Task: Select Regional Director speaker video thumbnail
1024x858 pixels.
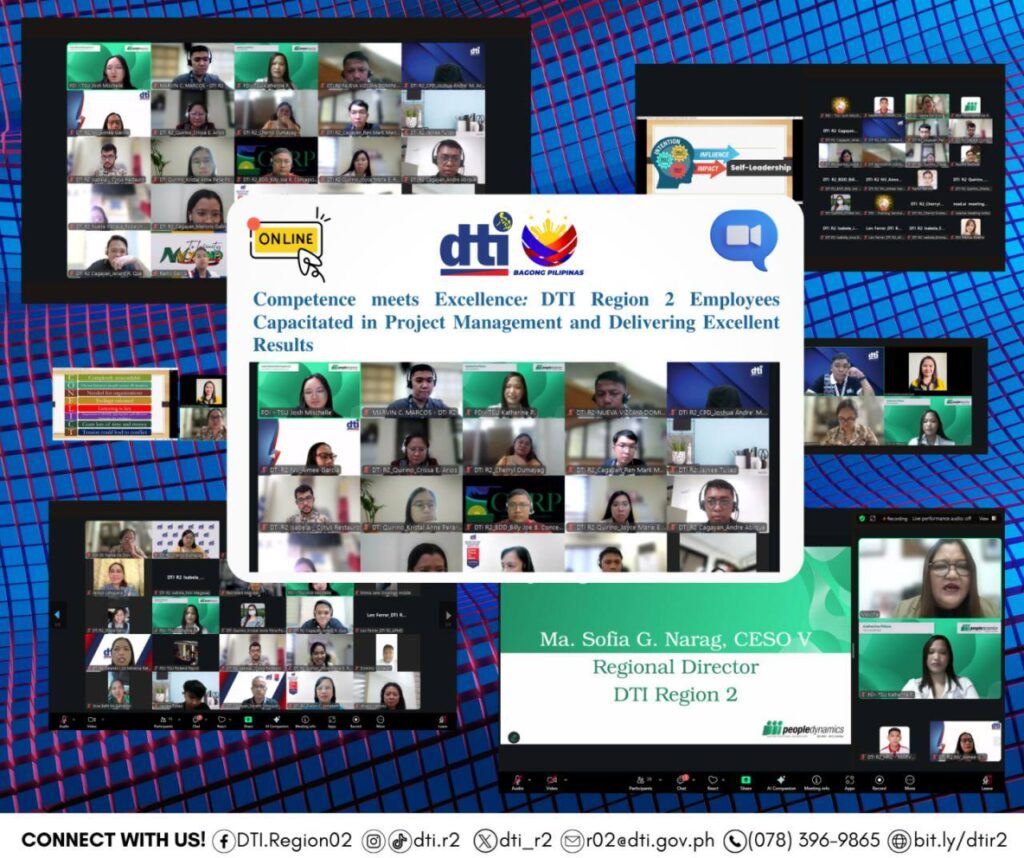Action: 930,578
